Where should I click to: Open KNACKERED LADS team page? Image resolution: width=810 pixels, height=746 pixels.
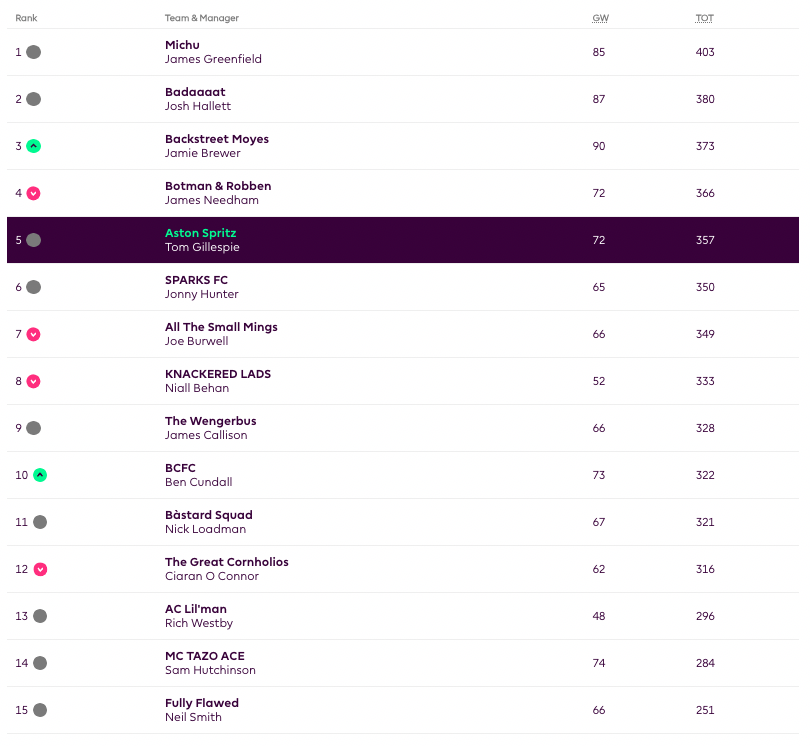pos(218,374)
